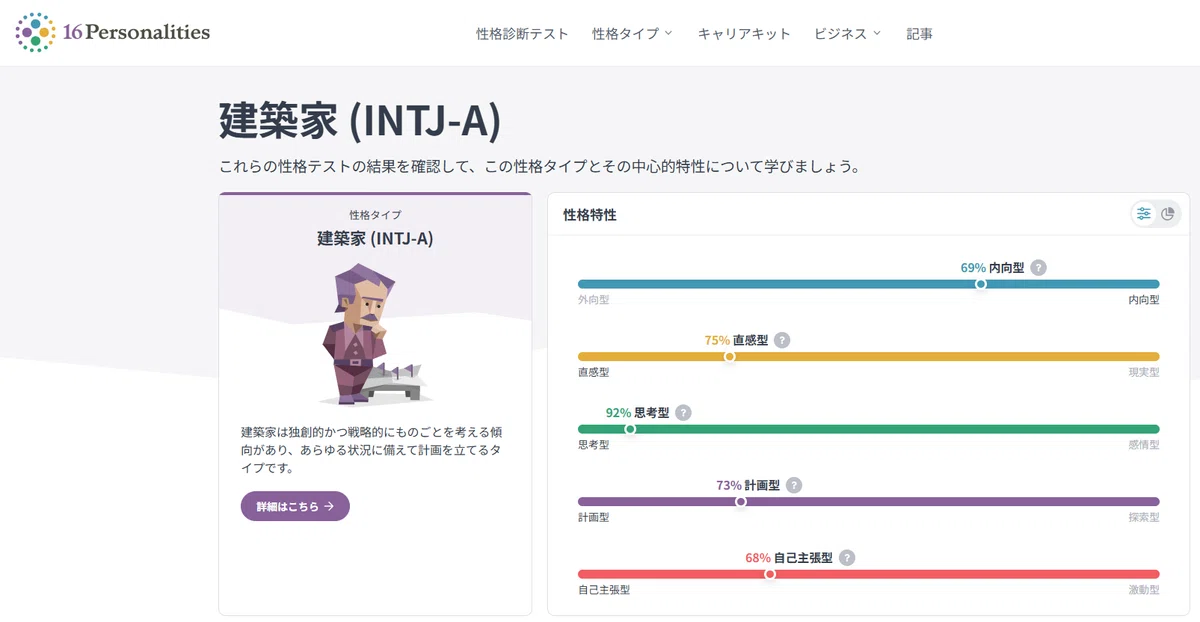Click the 69% 内向型 slider handle

click(x=980, y=284)
